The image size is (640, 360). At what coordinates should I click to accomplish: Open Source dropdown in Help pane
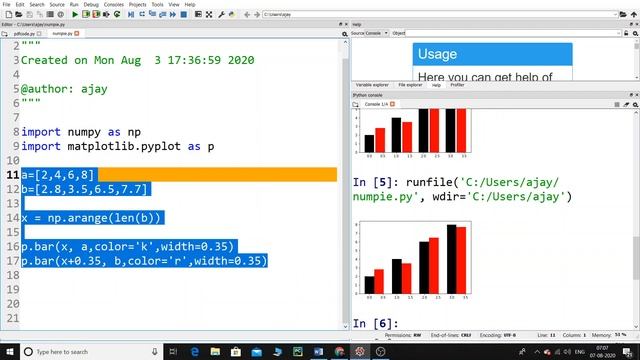tap(377, 33)
